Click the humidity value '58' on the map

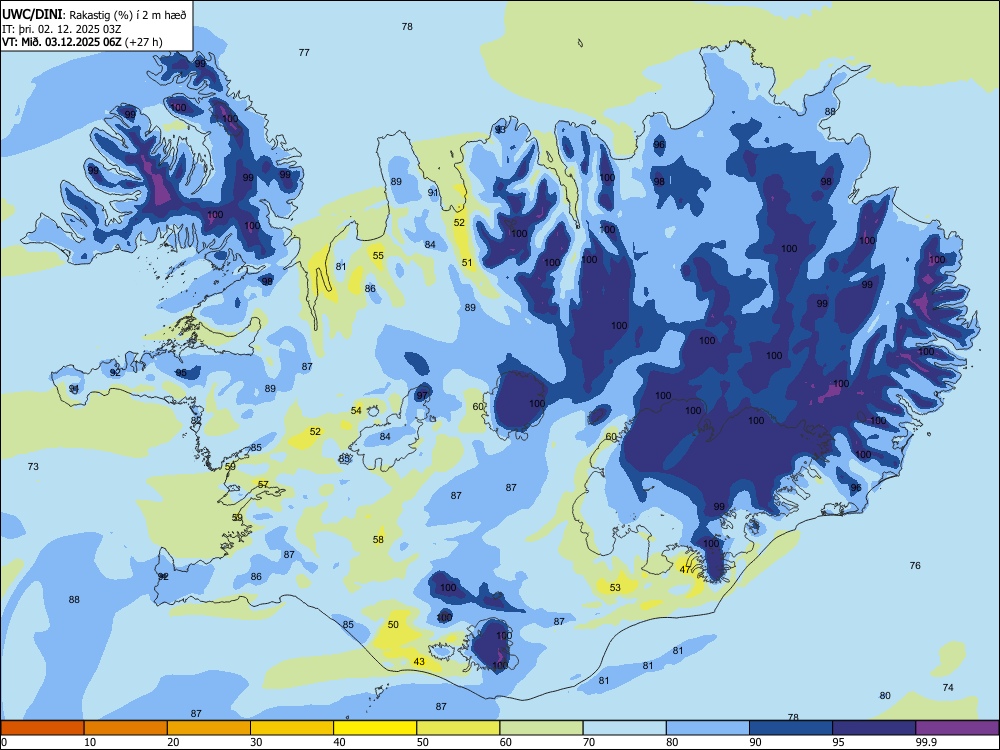(378, 540)
